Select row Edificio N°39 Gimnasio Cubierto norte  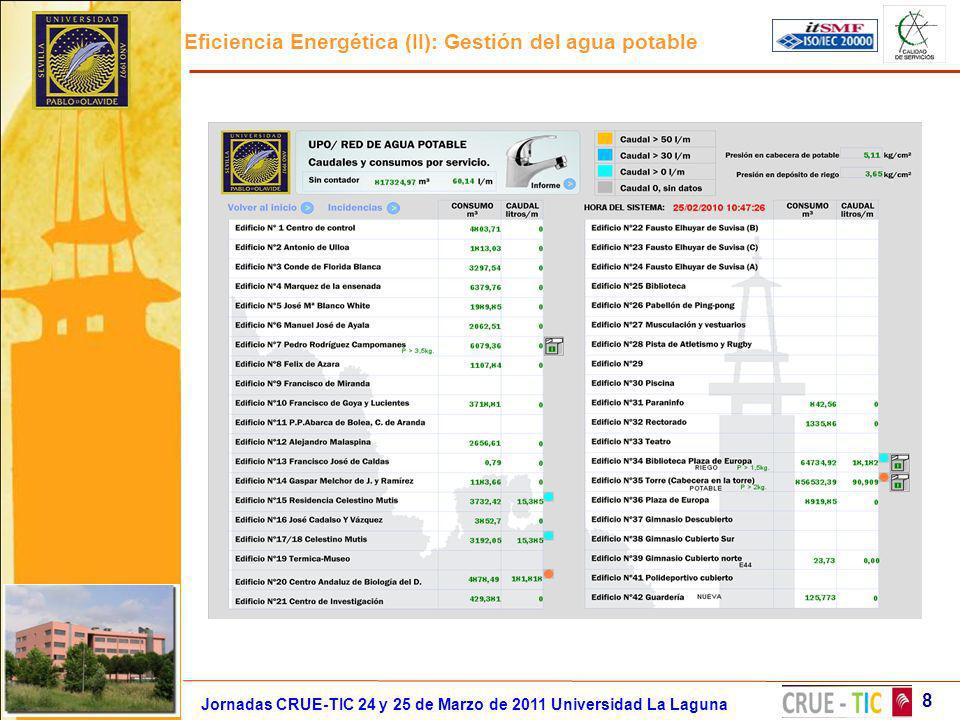click(x=732, y=560)
